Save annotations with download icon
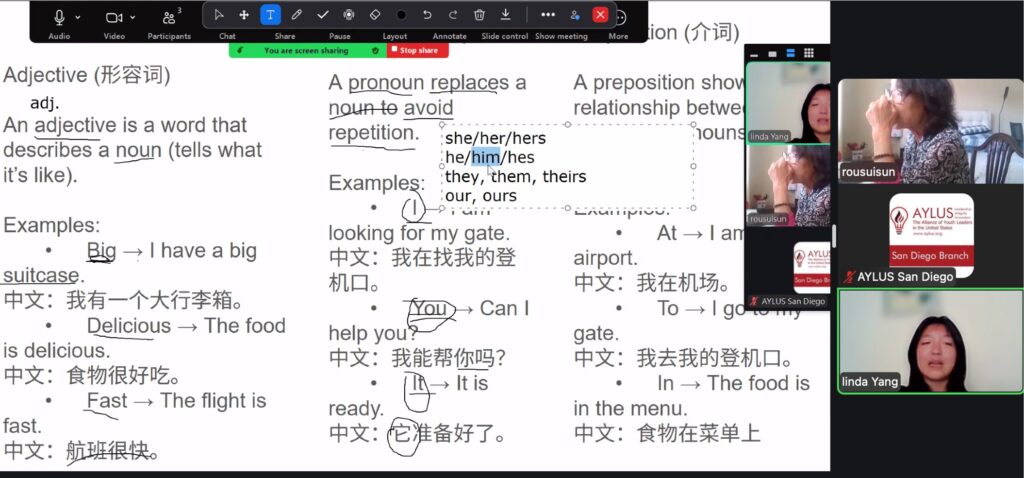The image size is (1024, 478). pos(505,15)
